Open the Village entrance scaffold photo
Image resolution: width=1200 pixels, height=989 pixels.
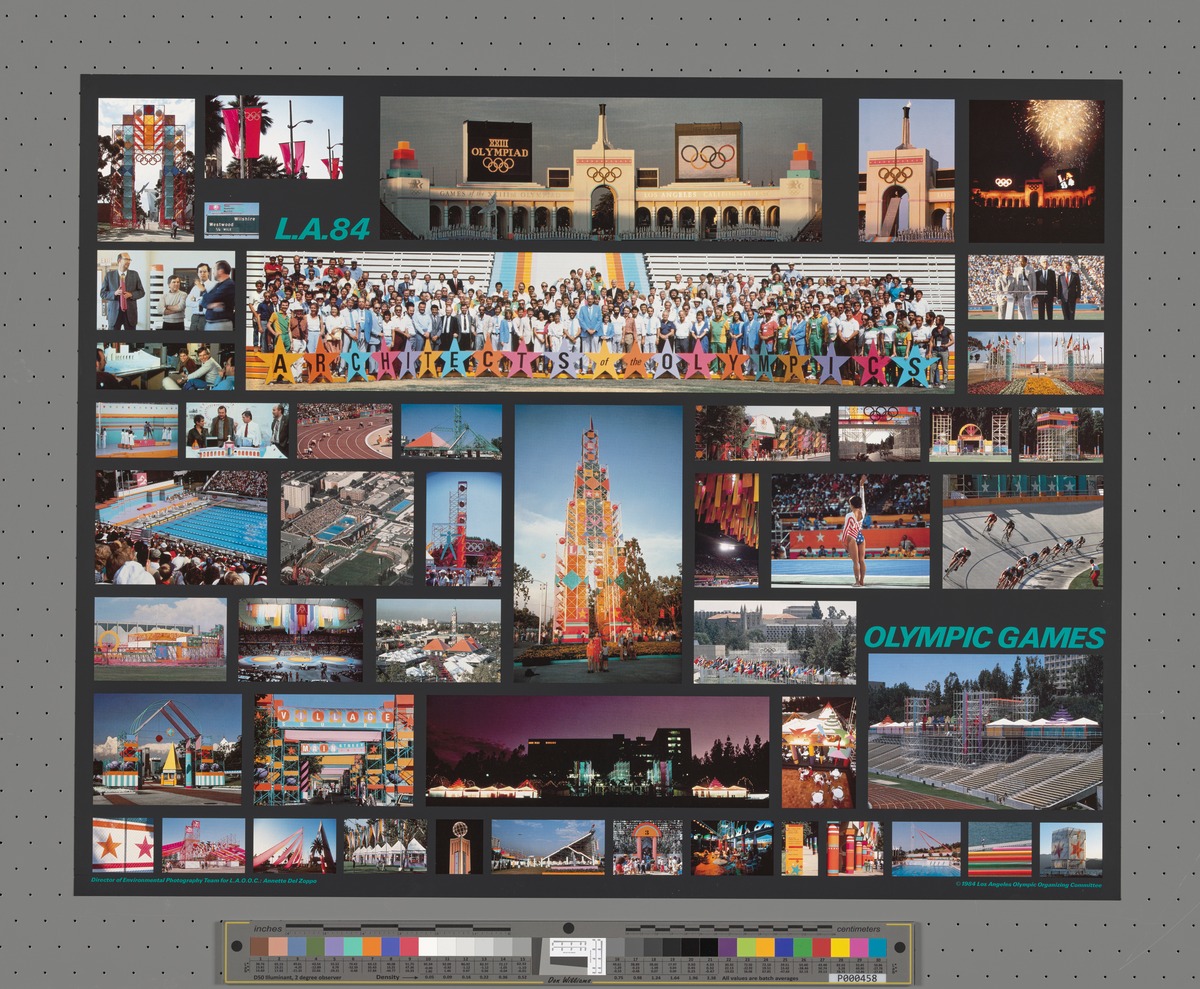[x=334, y=749]
